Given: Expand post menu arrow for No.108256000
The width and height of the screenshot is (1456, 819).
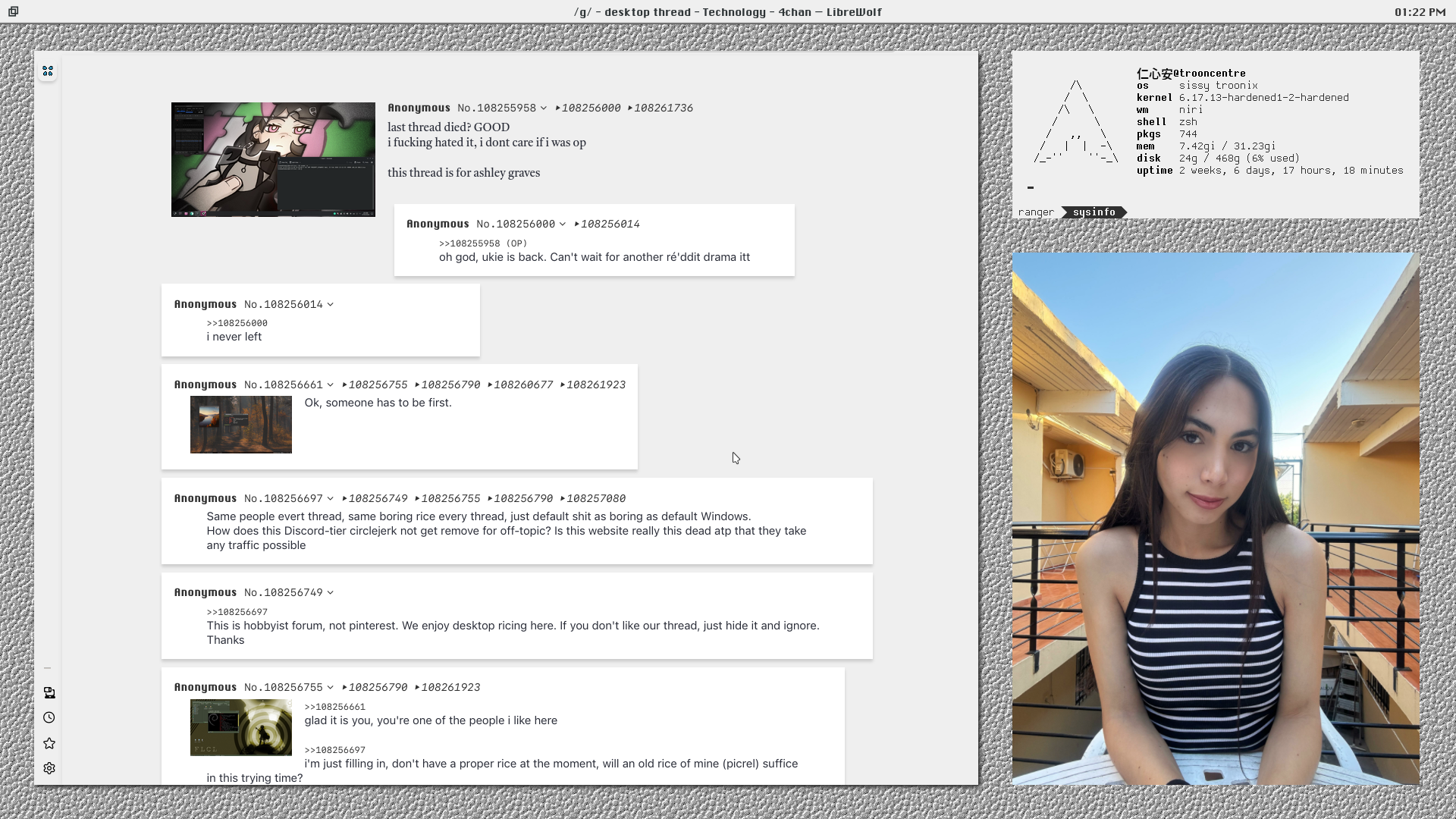Looking at the screenshot, I should (562, 224).
